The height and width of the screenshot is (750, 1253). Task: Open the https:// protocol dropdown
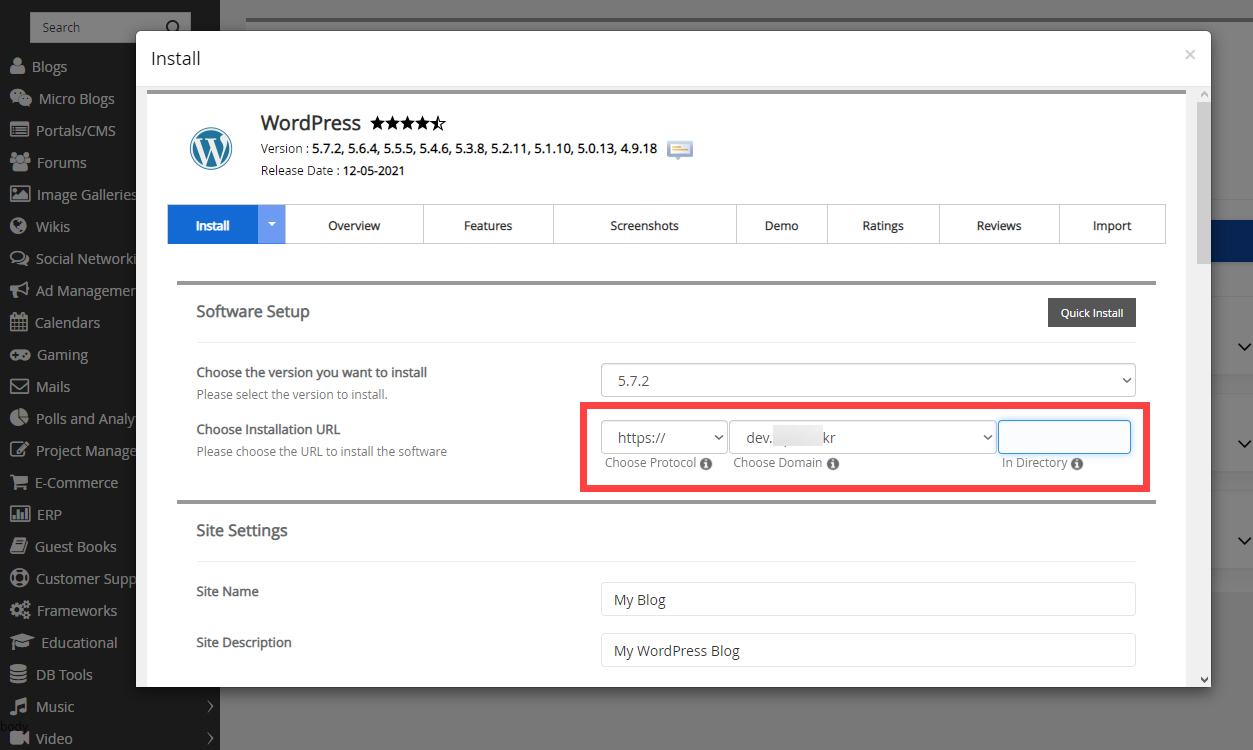664,437
